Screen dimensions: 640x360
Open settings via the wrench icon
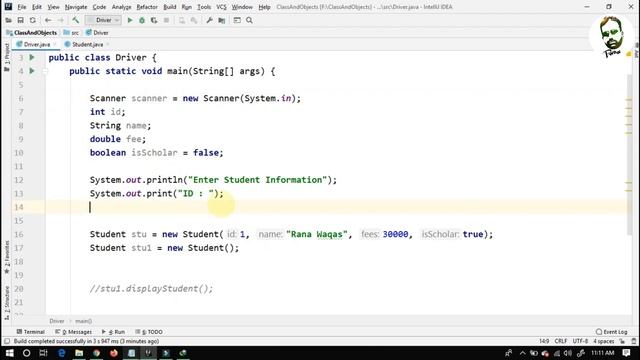click(x=209, y=20)
